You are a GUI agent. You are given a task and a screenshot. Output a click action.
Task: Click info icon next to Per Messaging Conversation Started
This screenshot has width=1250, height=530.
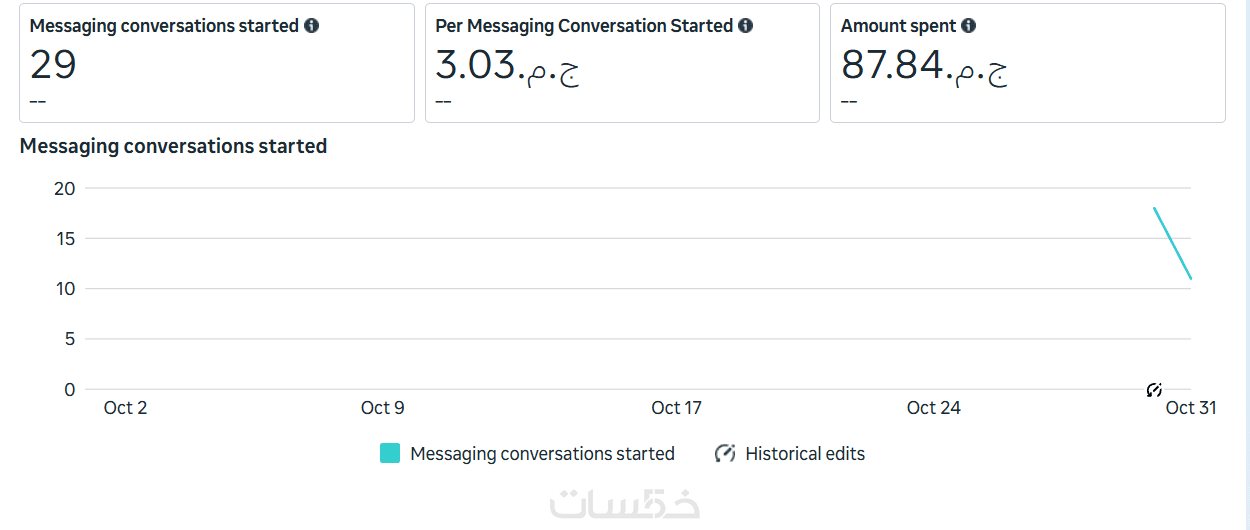click(746, 26)
